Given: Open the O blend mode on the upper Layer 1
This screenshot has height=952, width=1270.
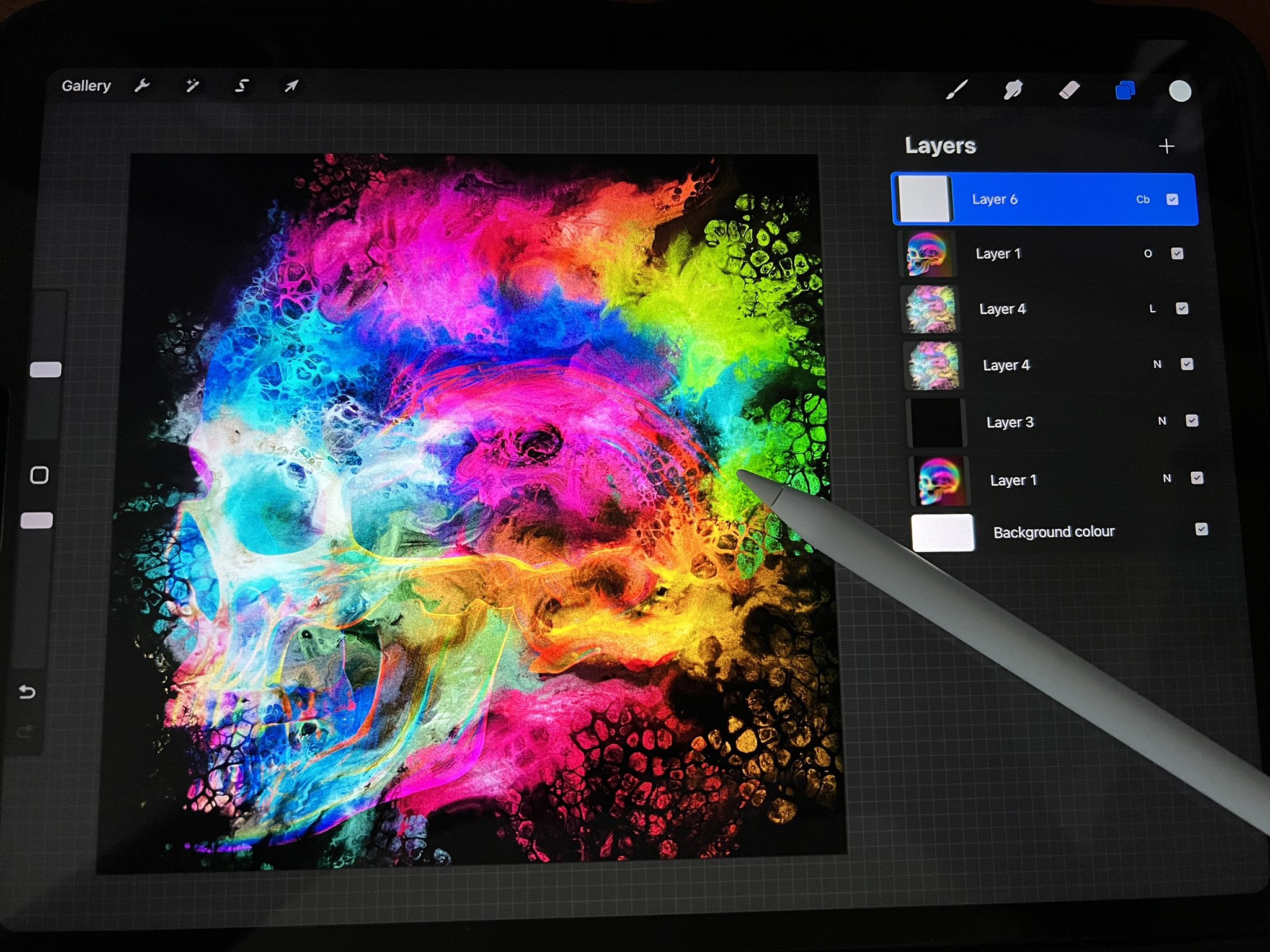Looking at the screenshot, I should (1148, 253).
